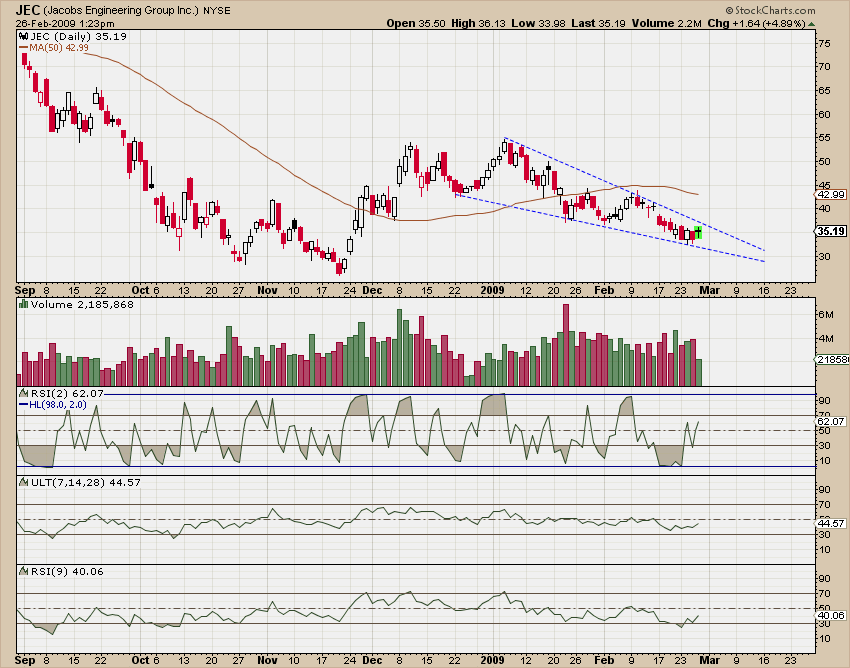Click the Nov label on upper date axis

coord(267,290)
